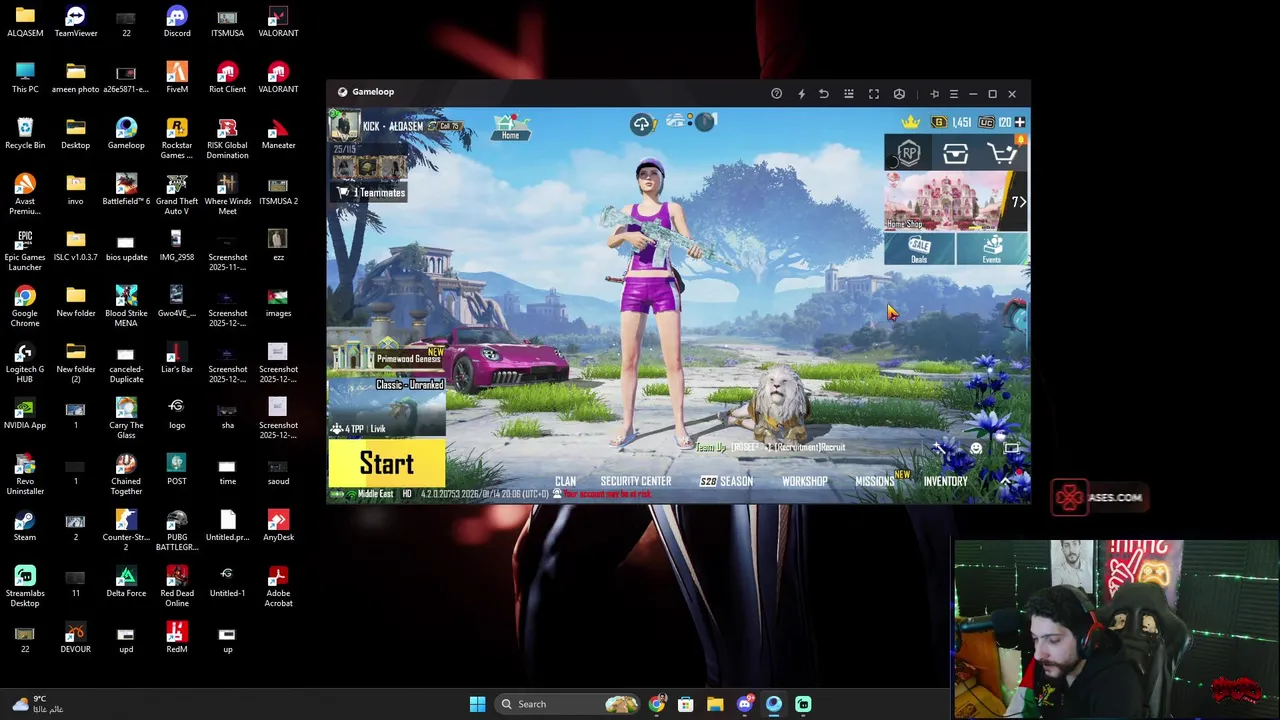The image size is (1280, 720).
Task: Open the Gameloop hamburger menu
Action: 953,94
